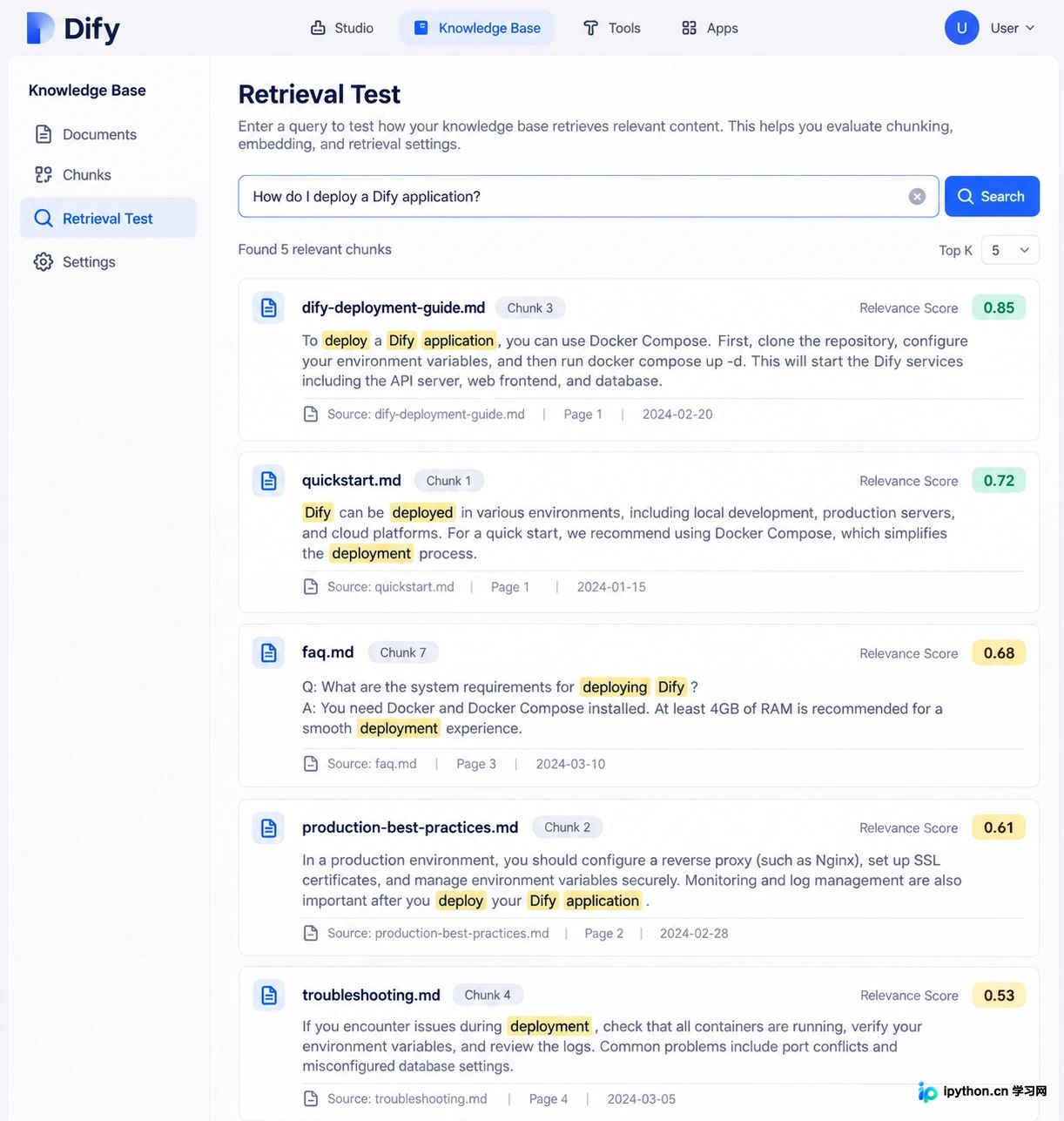
Task: Click the Dify logo icon
Action: coord(40,28)
